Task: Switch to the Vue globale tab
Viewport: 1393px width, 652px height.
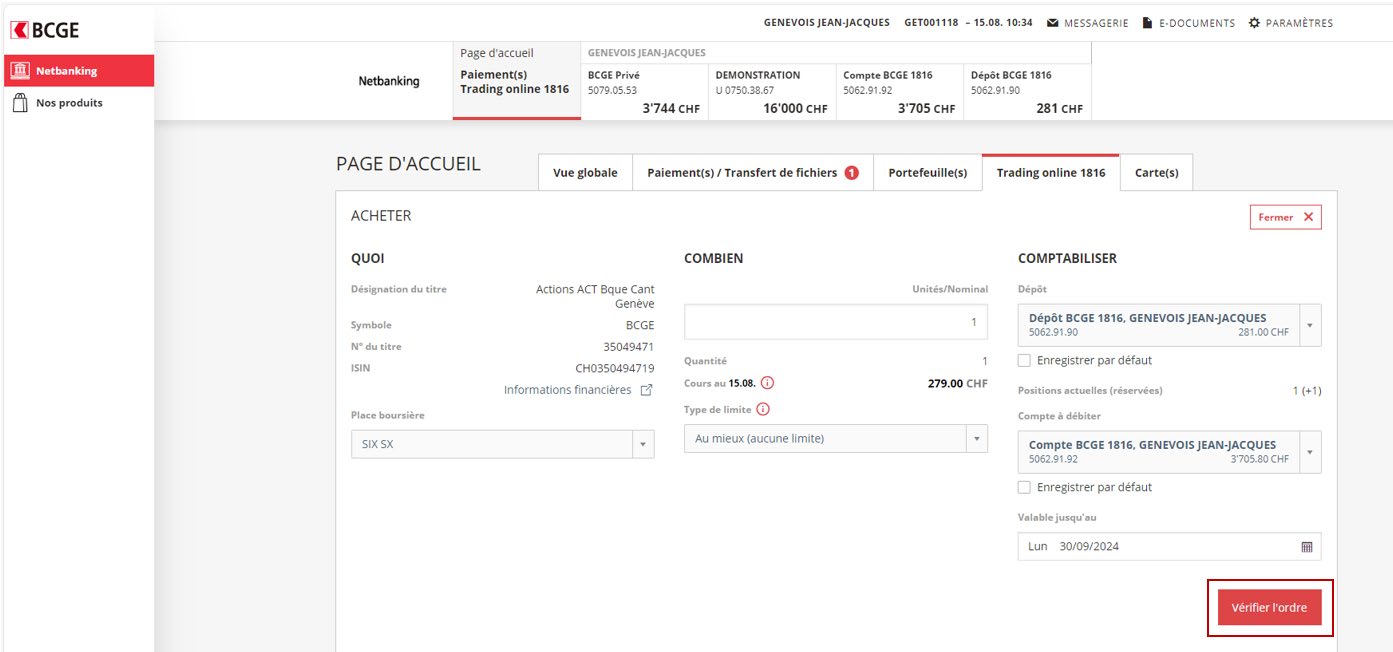Action: (585, 173)
